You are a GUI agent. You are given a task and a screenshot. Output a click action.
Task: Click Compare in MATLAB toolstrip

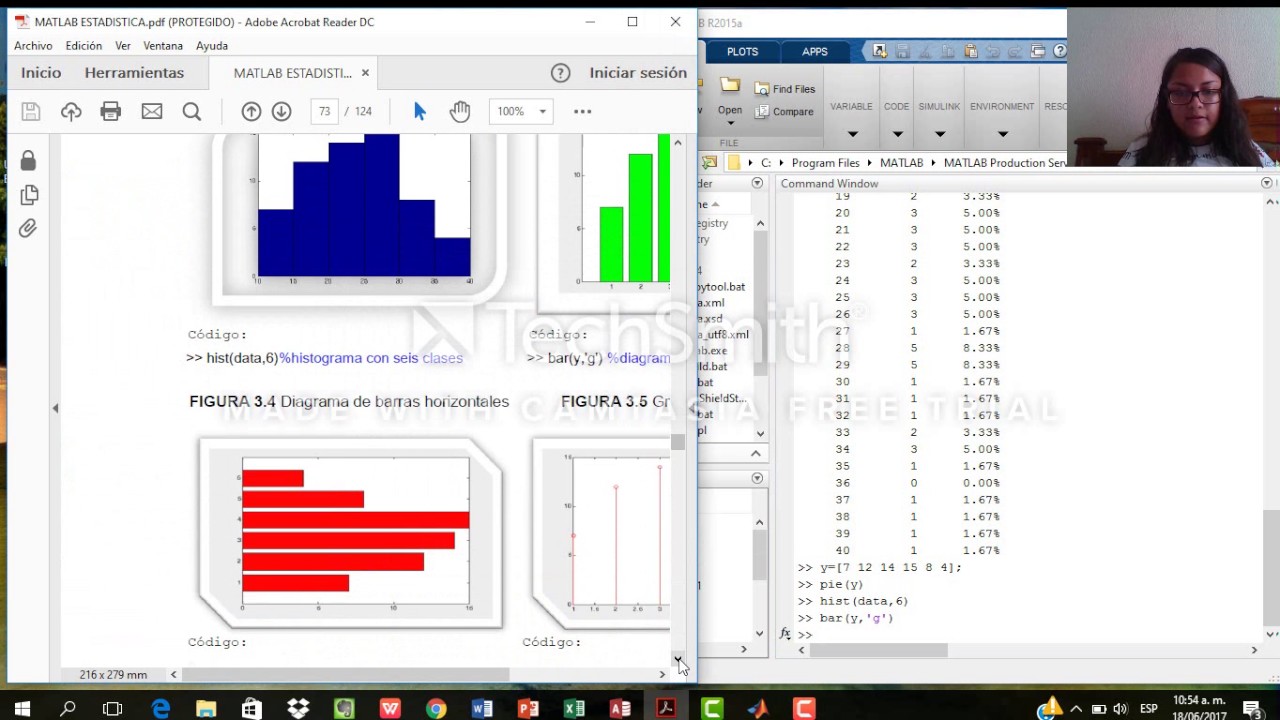[x=783, y=112]
